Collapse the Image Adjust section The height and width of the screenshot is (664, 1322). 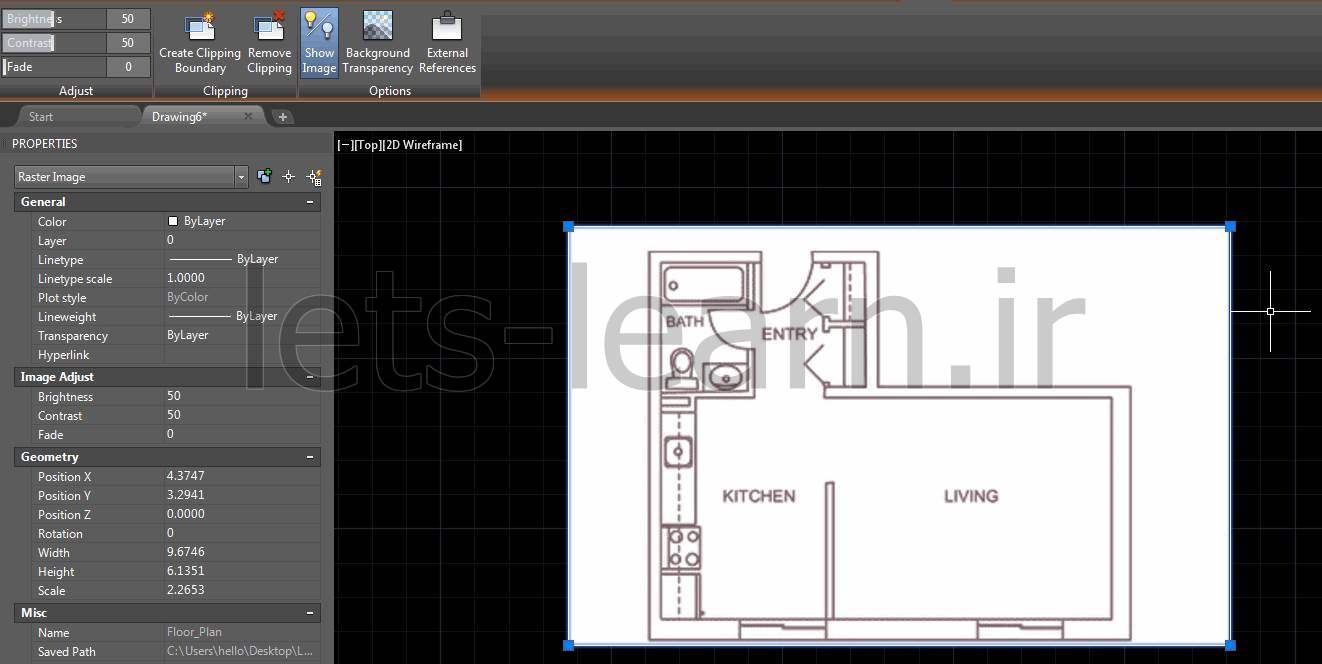point(310,377)
